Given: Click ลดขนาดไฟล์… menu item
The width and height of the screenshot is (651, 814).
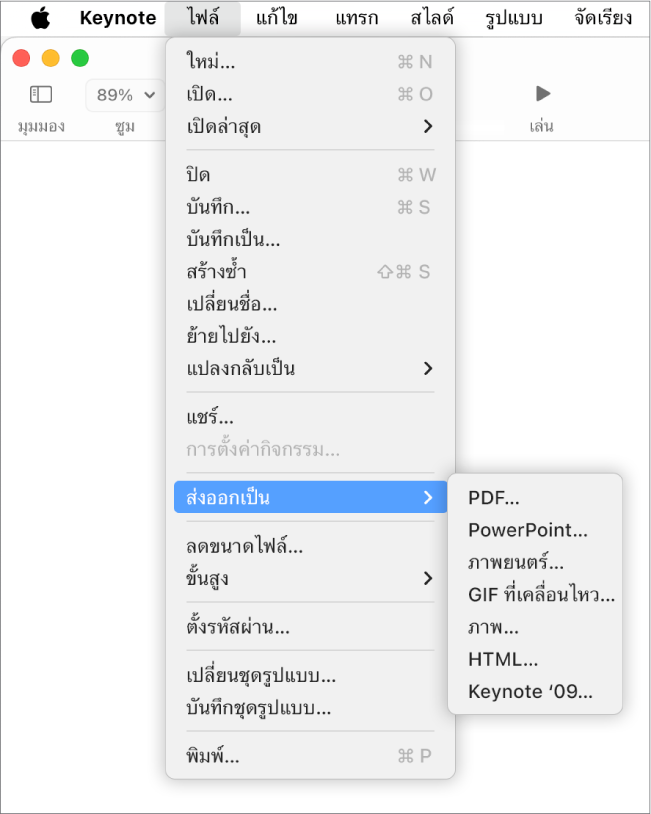Looking at the screenshot, I should click(x=245, y=546).
